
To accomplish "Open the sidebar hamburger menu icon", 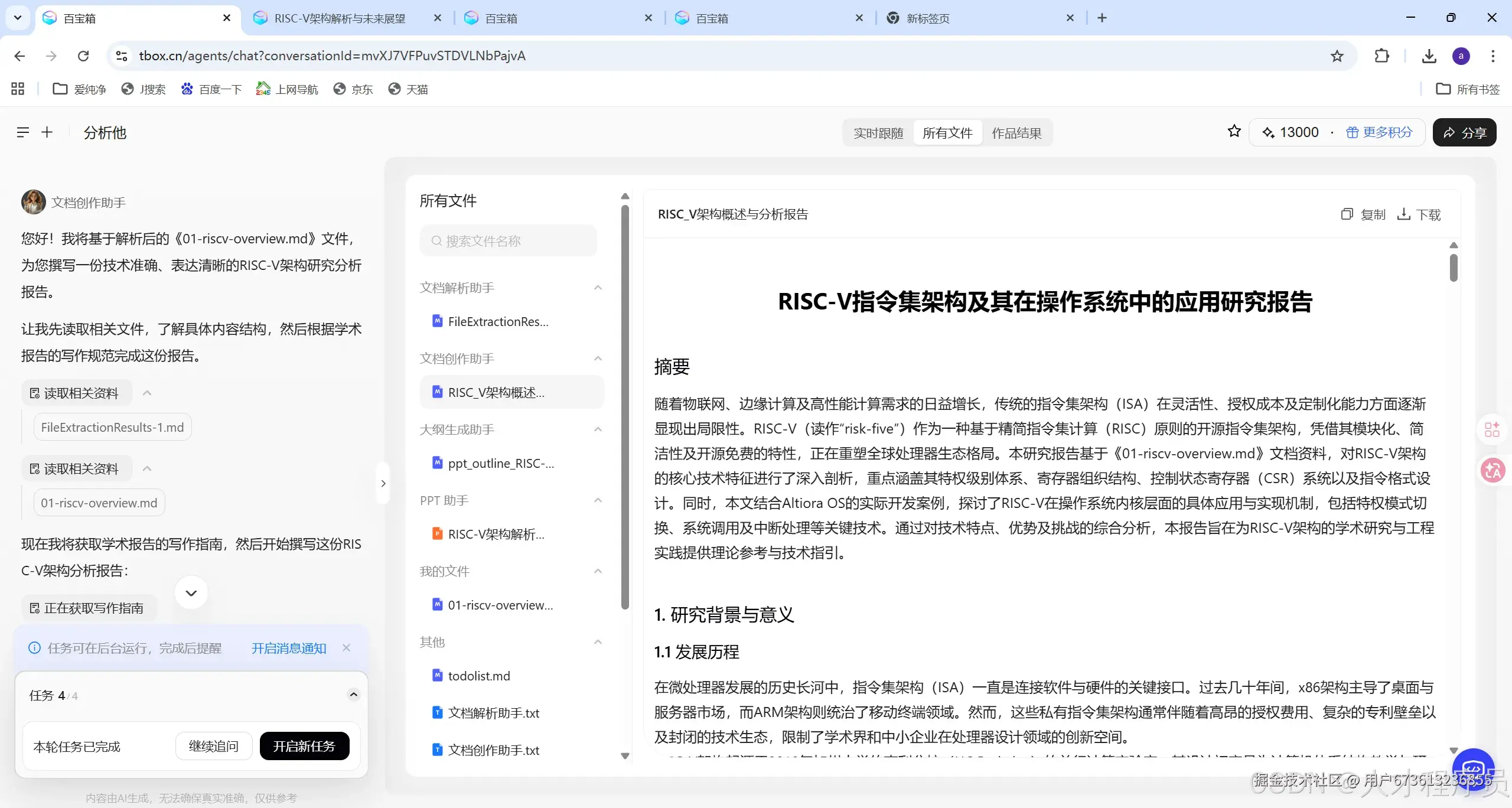I will [23, 132].
